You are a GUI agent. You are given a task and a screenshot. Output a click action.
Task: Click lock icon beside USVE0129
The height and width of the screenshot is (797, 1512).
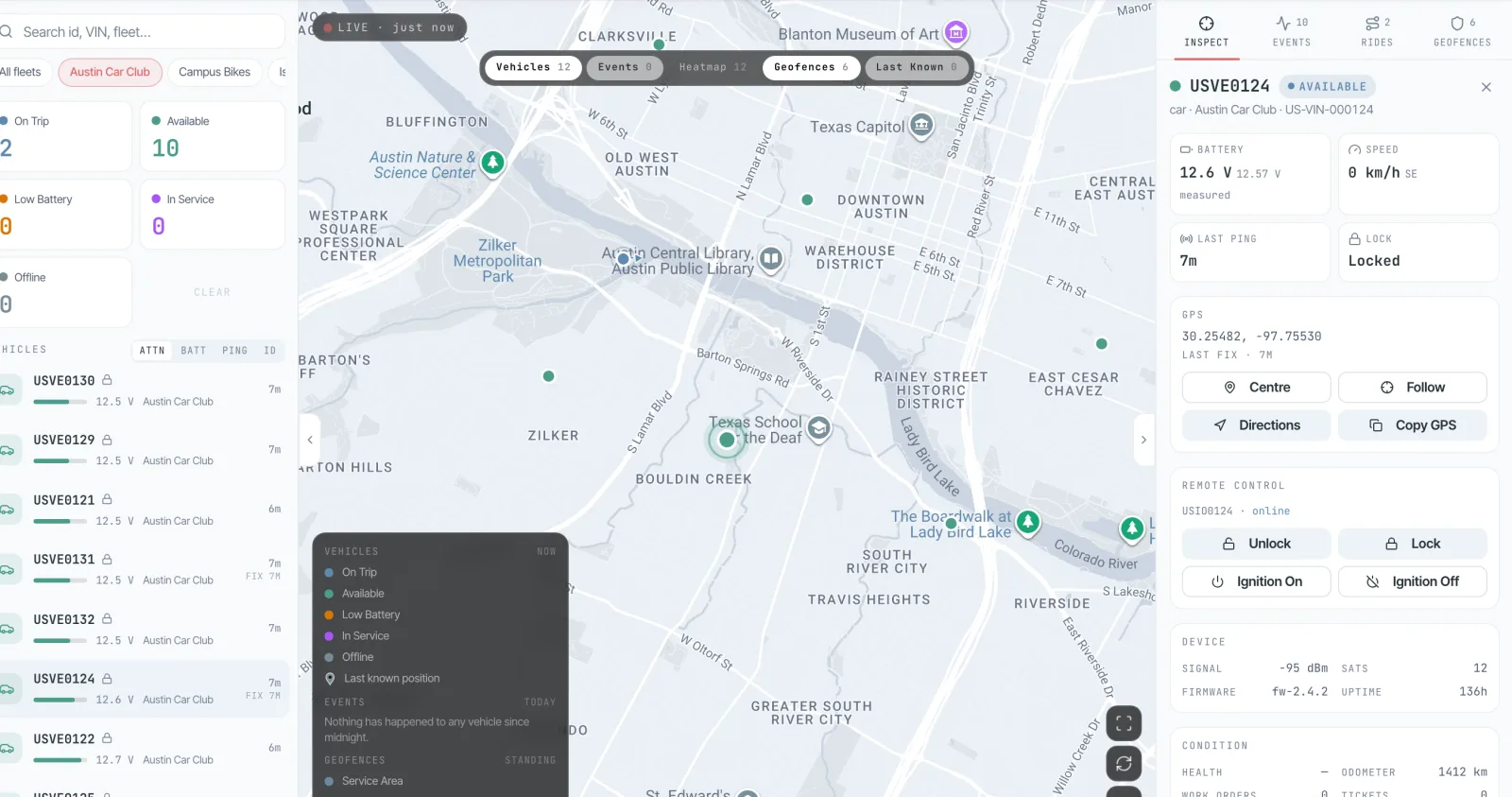(107, 440)
